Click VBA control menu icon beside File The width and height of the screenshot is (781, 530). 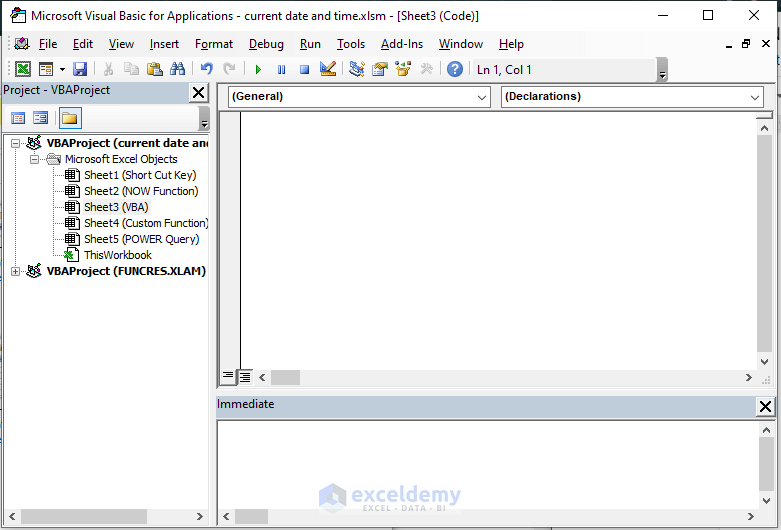tap(21, 44)
